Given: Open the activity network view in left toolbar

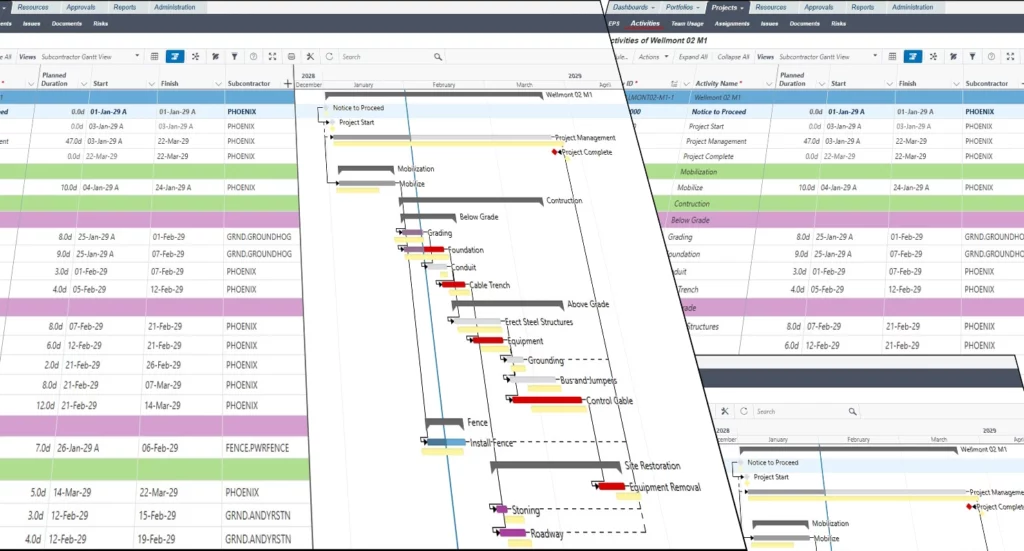Looking at the screenshot, I should coord(195,57).
